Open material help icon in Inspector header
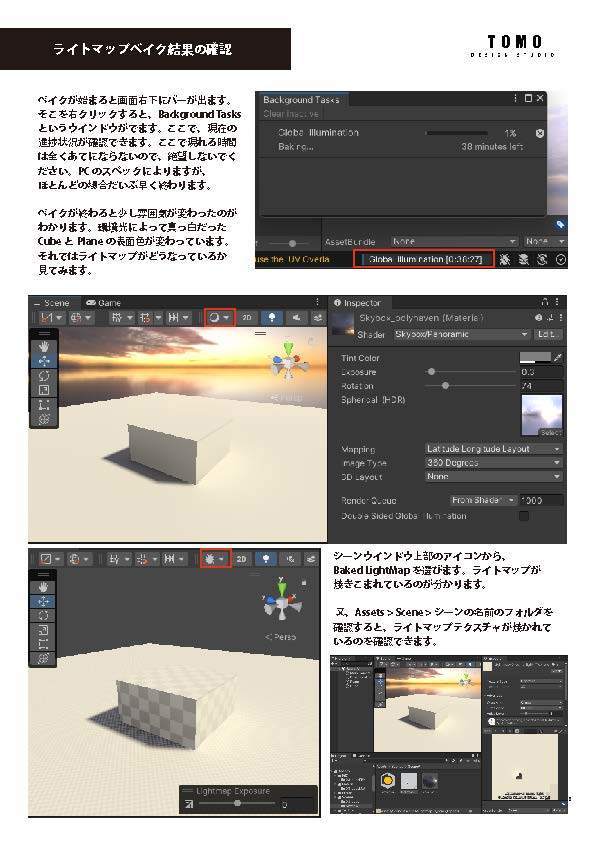Screen dimensions: 596x842 pos(539,318)
